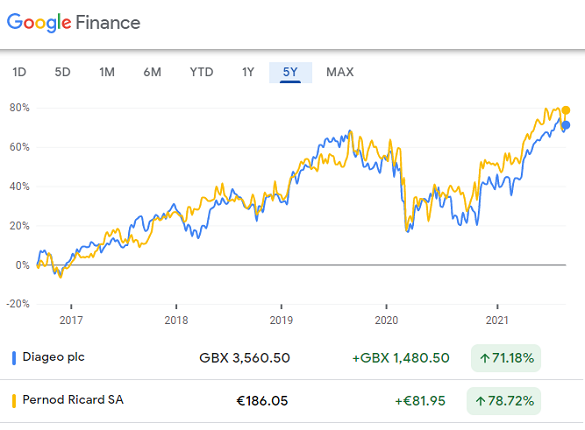Select the 1D time range tab
This screenshot has width=585, height=430.
pyautogui.click(x=19, y=72)
